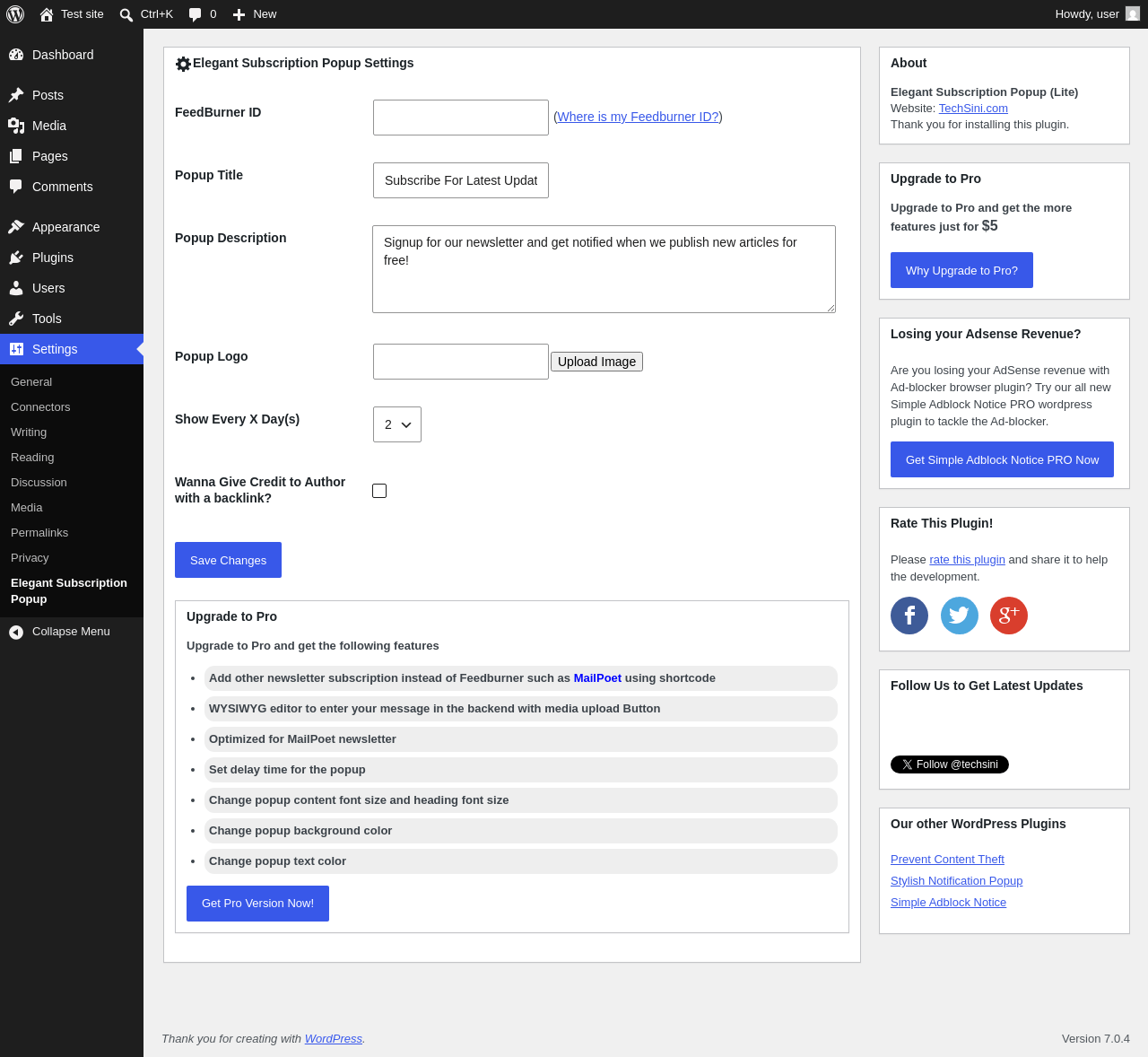Open the Test site home icon
The height and width of the screenshot is (1057, 1148).
(47, 14)
